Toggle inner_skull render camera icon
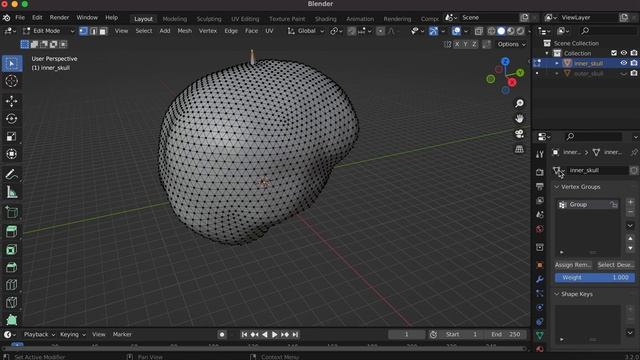The height and width of the screenshot is (360, 640). pyautogui.click(x=633, y=63)
